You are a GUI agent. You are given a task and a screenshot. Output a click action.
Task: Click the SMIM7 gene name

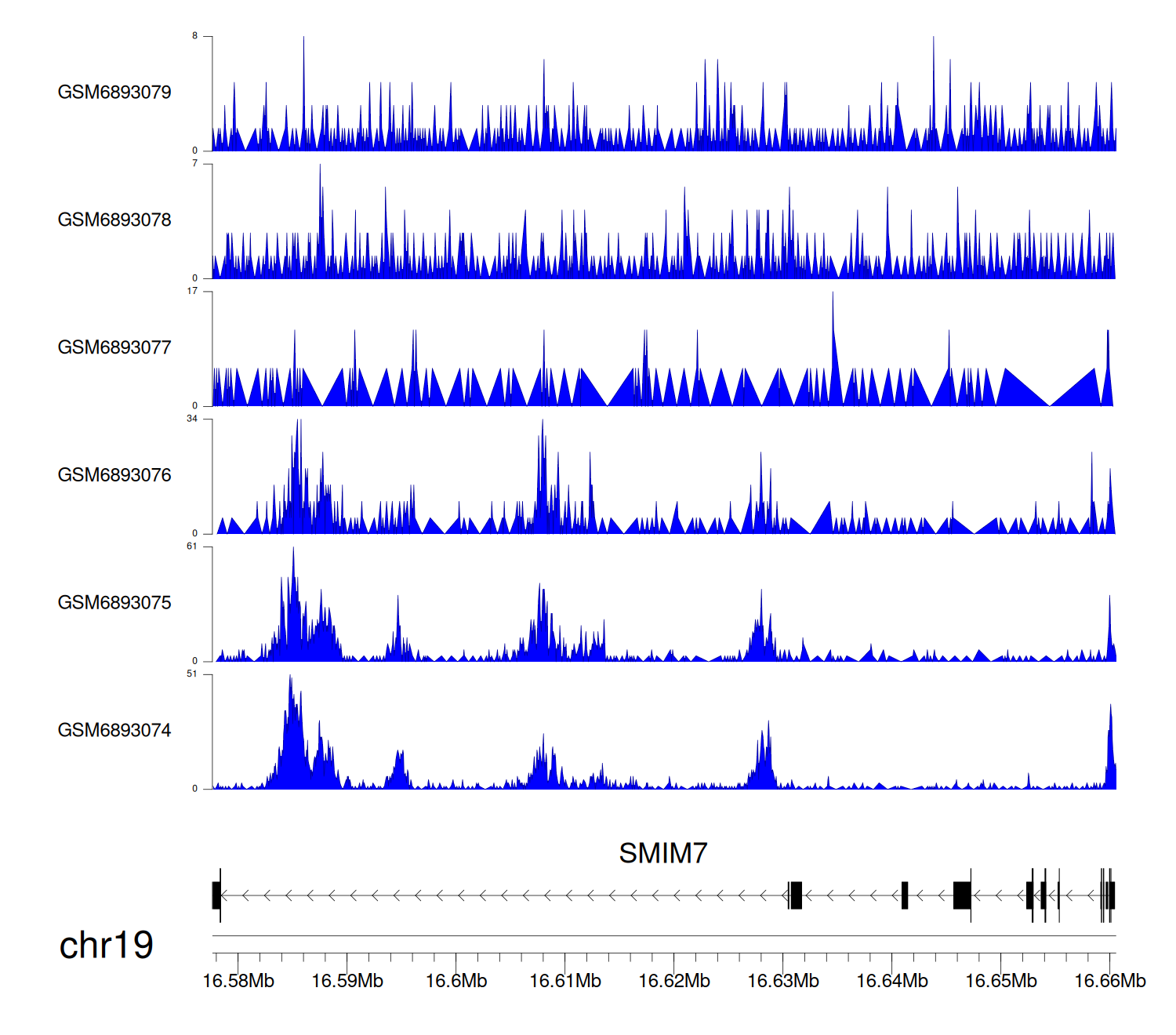(x=662, y=853)
